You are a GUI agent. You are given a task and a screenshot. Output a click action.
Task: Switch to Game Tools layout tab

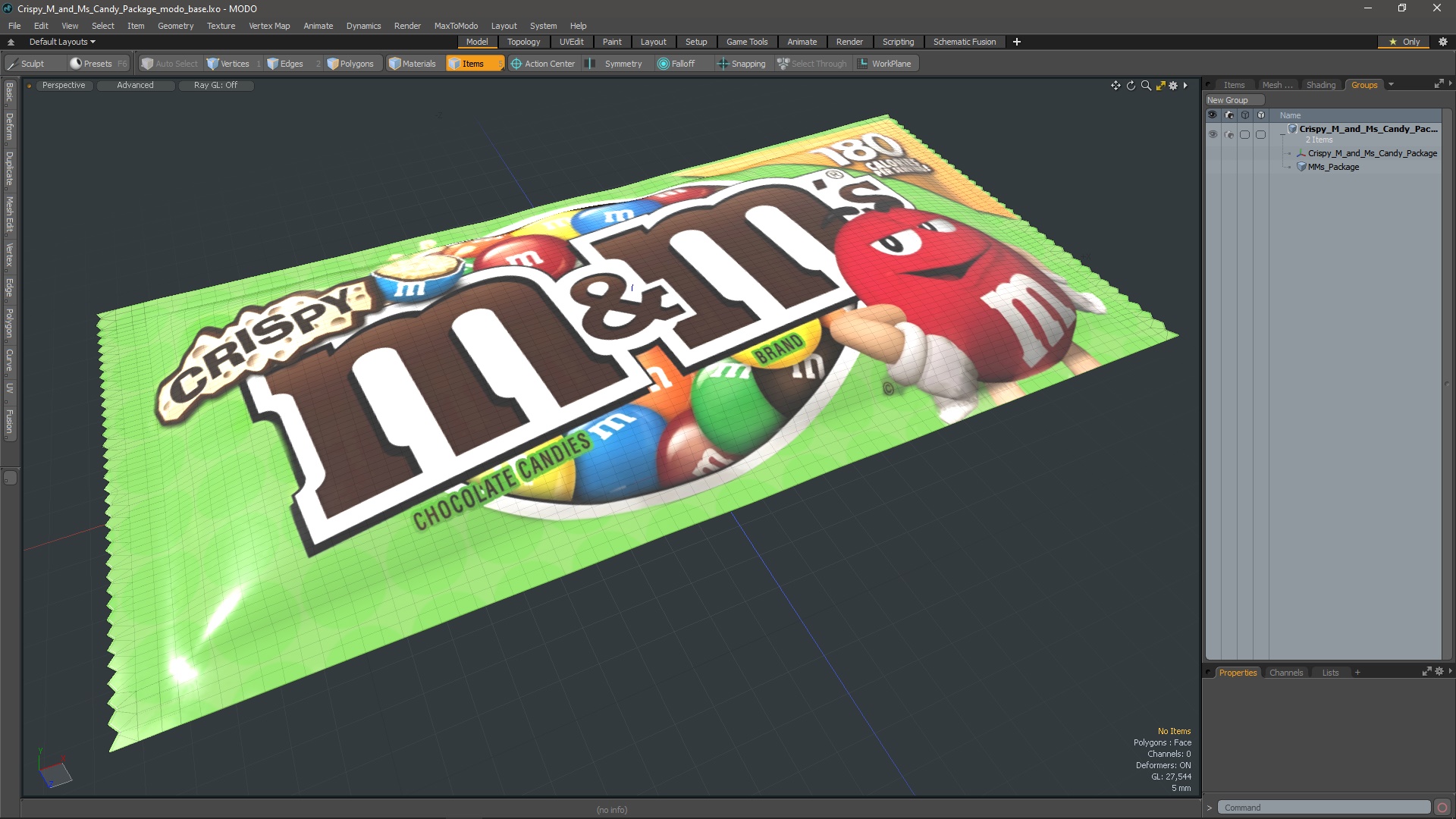(x=747, y=42)
